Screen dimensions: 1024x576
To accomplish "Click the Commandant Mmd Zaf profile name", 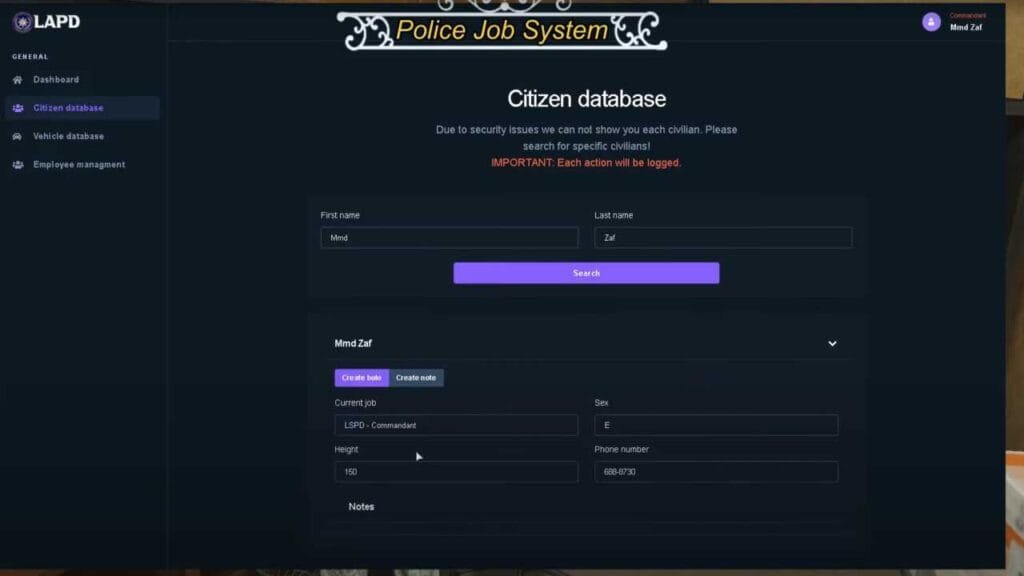I will tap(966, 26).
